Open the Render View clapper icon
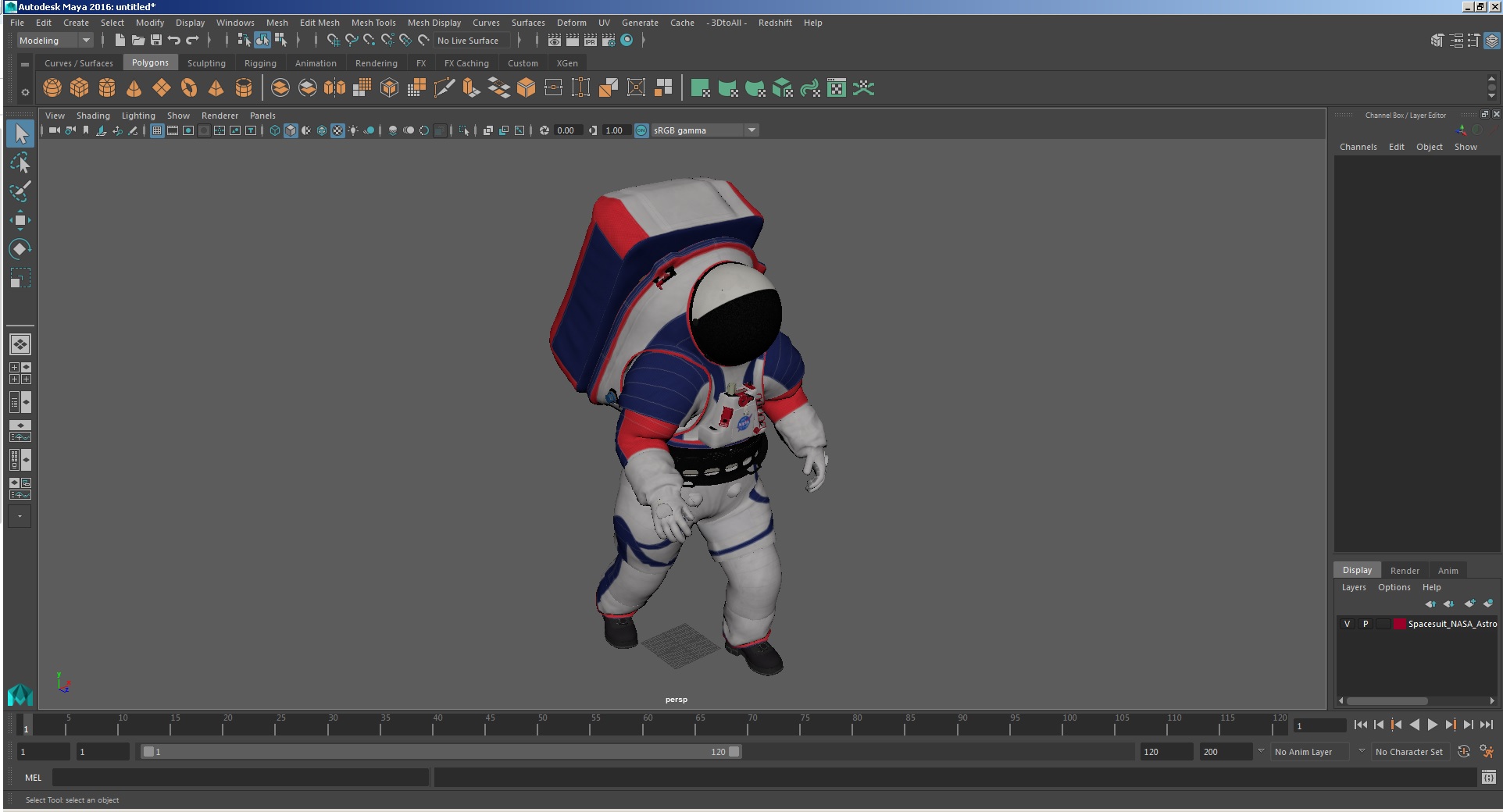The width and height of the screenshot is (1503, 812). [555, 41]
